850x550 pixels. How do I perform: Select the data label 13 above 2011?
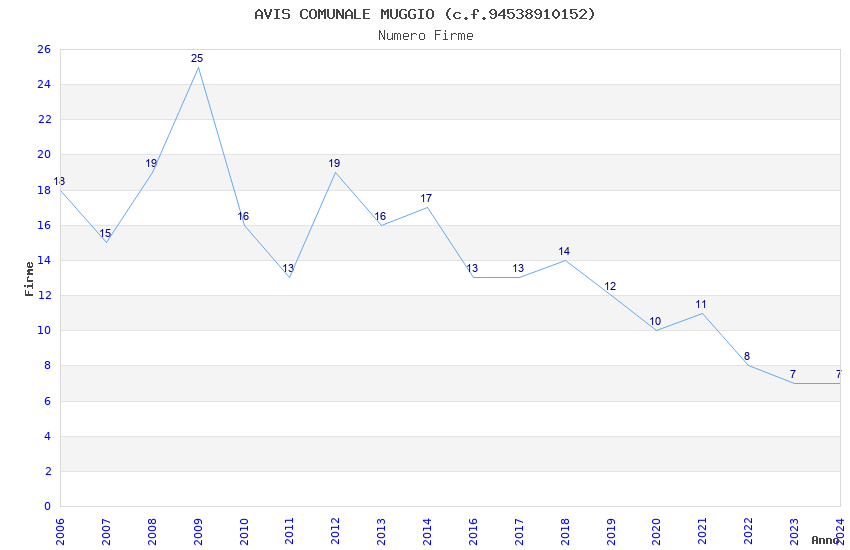click(x=288, y=268)
